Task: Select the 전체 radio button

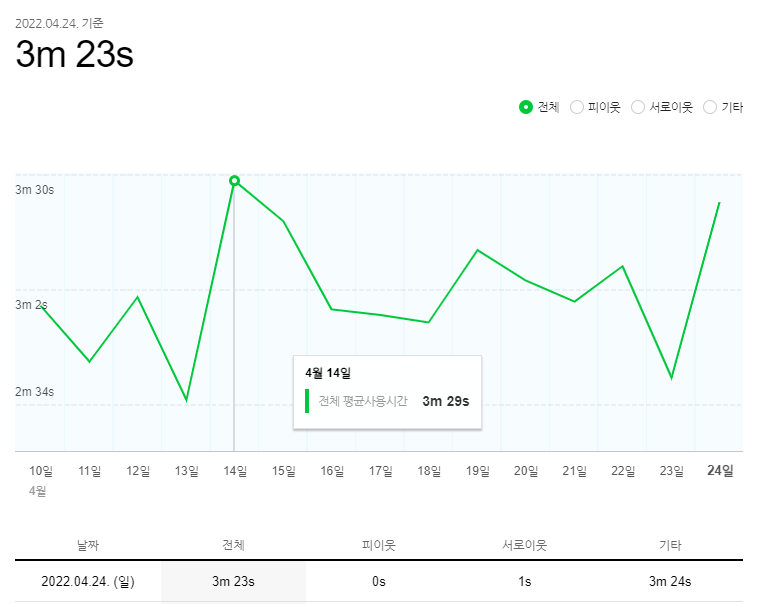Action: 526,107
